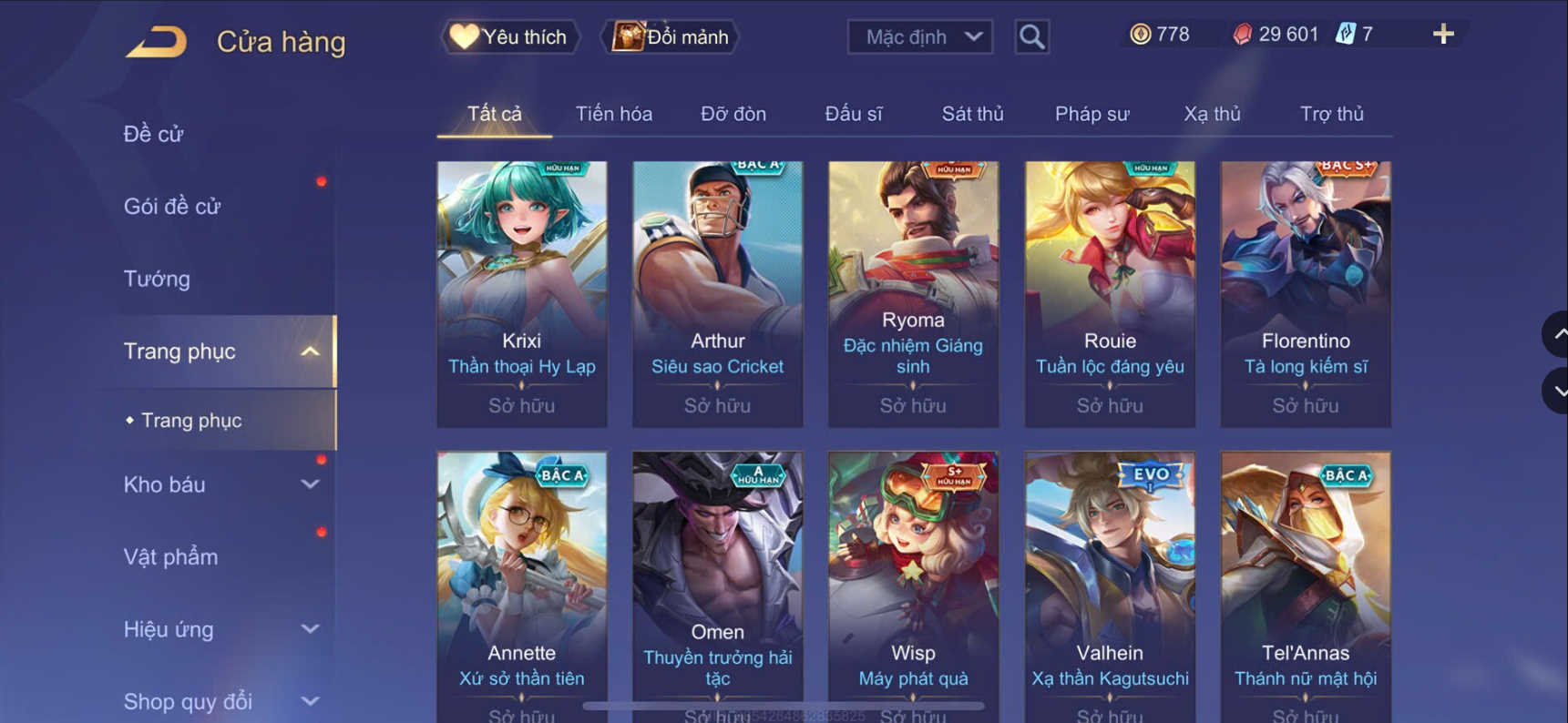Switch to the Pháp sư tab
This screenshot has height=723, width=1568.
click(x=1091, y=114)
